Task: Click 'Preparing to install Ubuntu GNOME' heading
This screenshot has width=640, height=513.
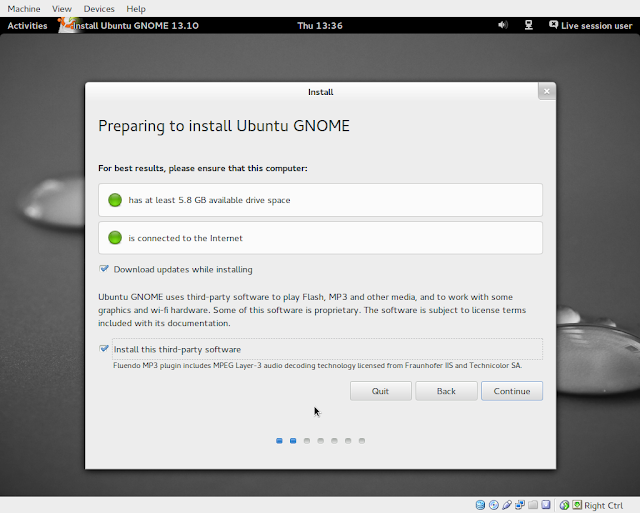Action: [224, 126]
